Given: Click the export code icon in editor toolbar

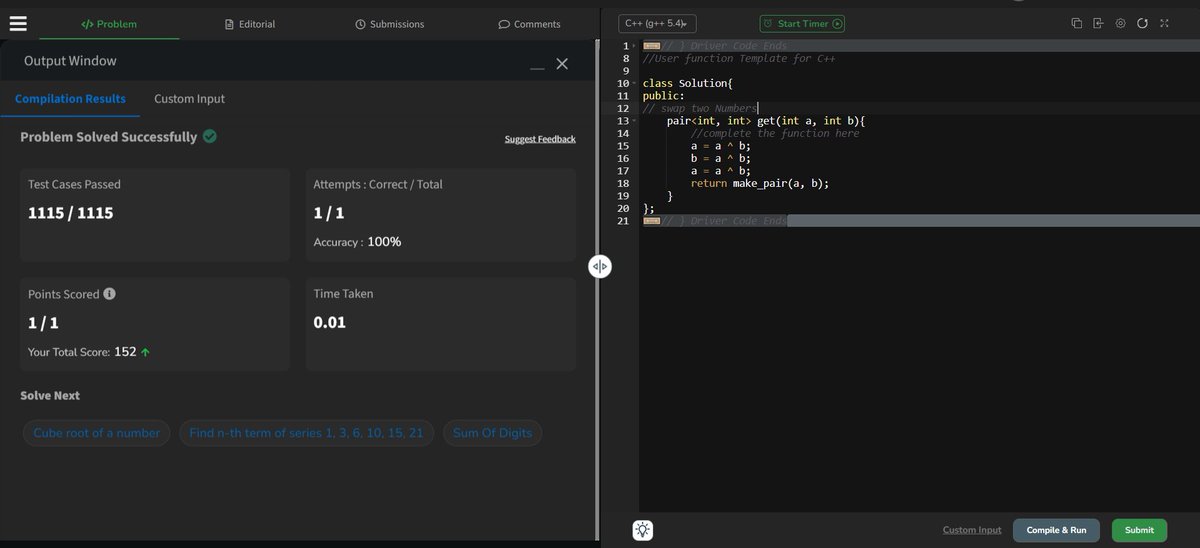Looking at the screenshot, I should 1098,23.
